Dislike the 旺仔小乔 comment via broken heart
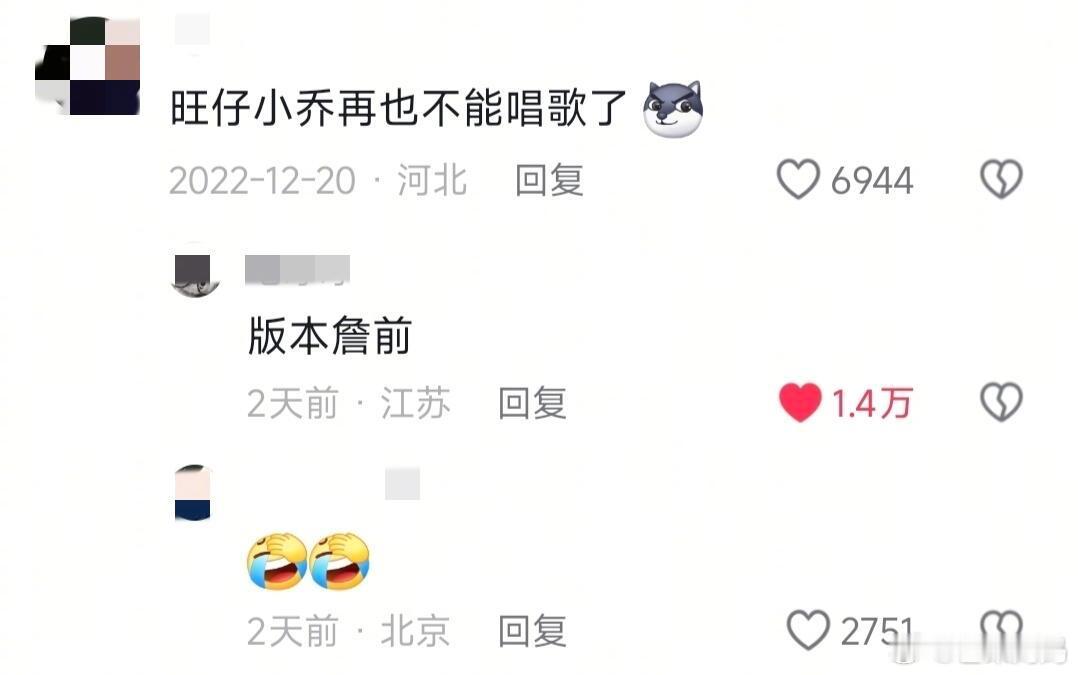Screen dimensions: 1078x675 [x=1001, y=179]
